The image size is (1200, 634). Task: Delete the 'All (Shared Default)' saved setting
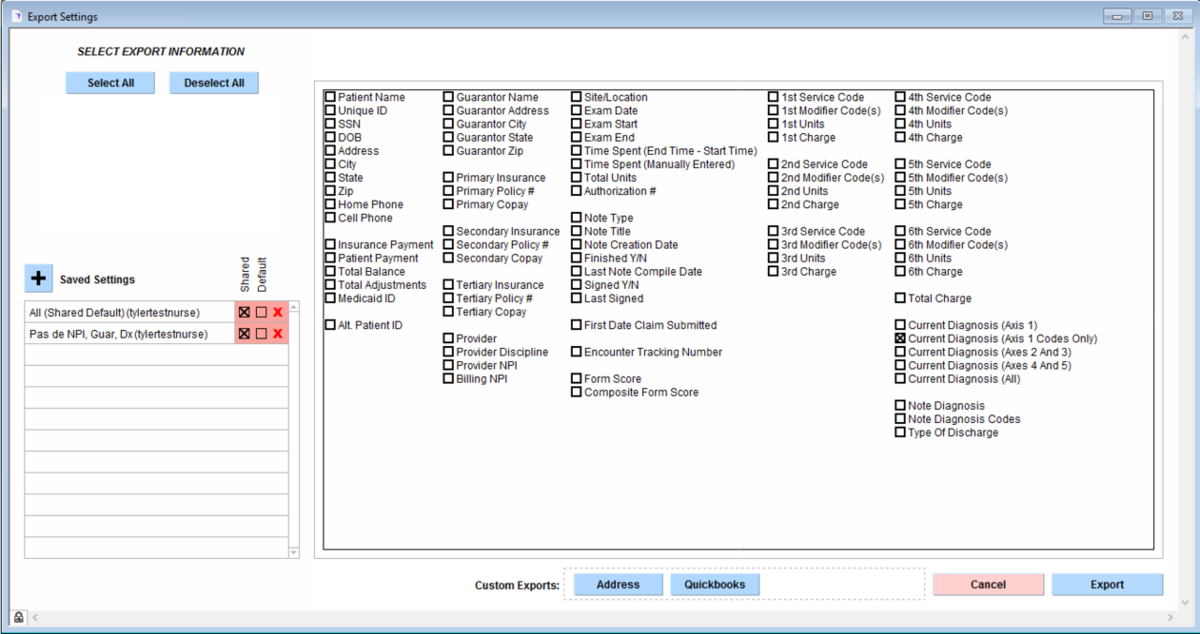pos(278,312)
